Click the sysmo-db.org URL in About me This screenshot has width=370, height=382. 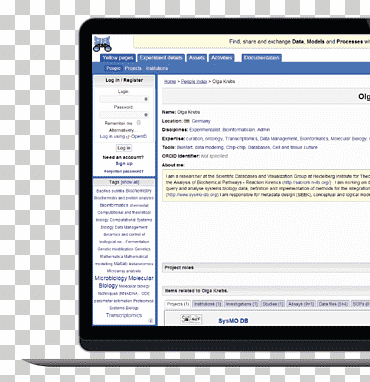pos(193,195)
